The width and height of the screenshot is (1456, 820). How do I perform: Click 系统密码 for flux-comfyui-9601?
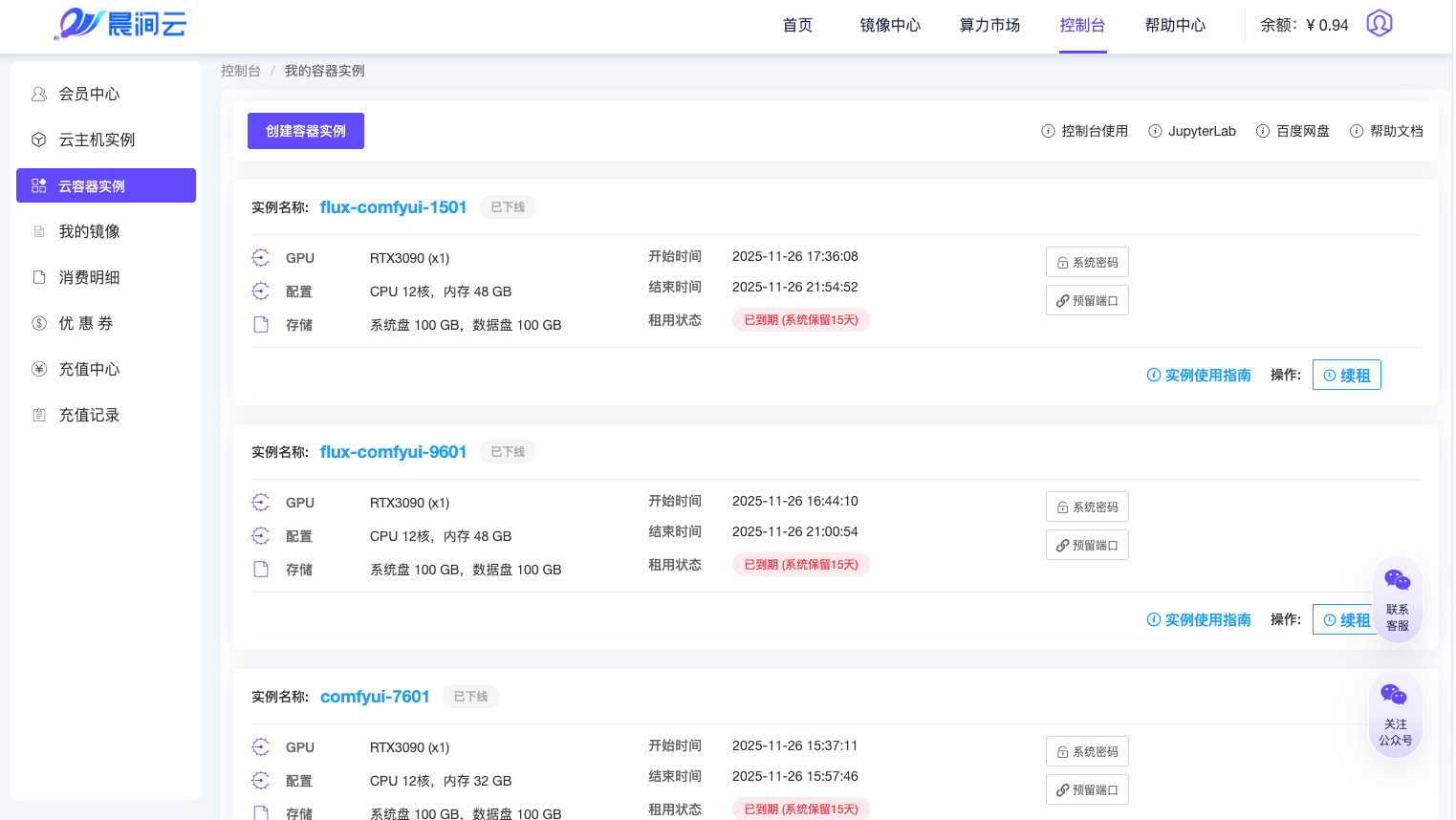[1087, 507]
